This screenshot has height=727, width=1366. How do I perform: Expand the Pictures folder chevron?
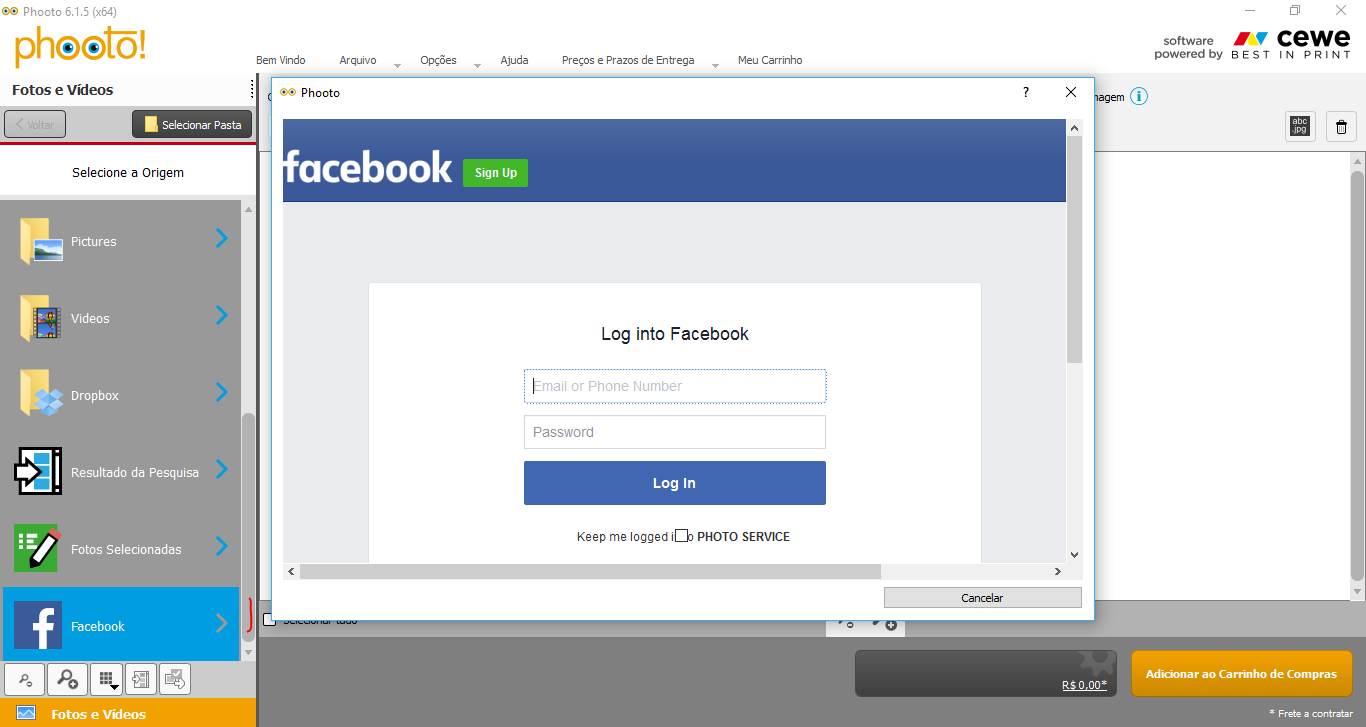(x=222, y=238)
